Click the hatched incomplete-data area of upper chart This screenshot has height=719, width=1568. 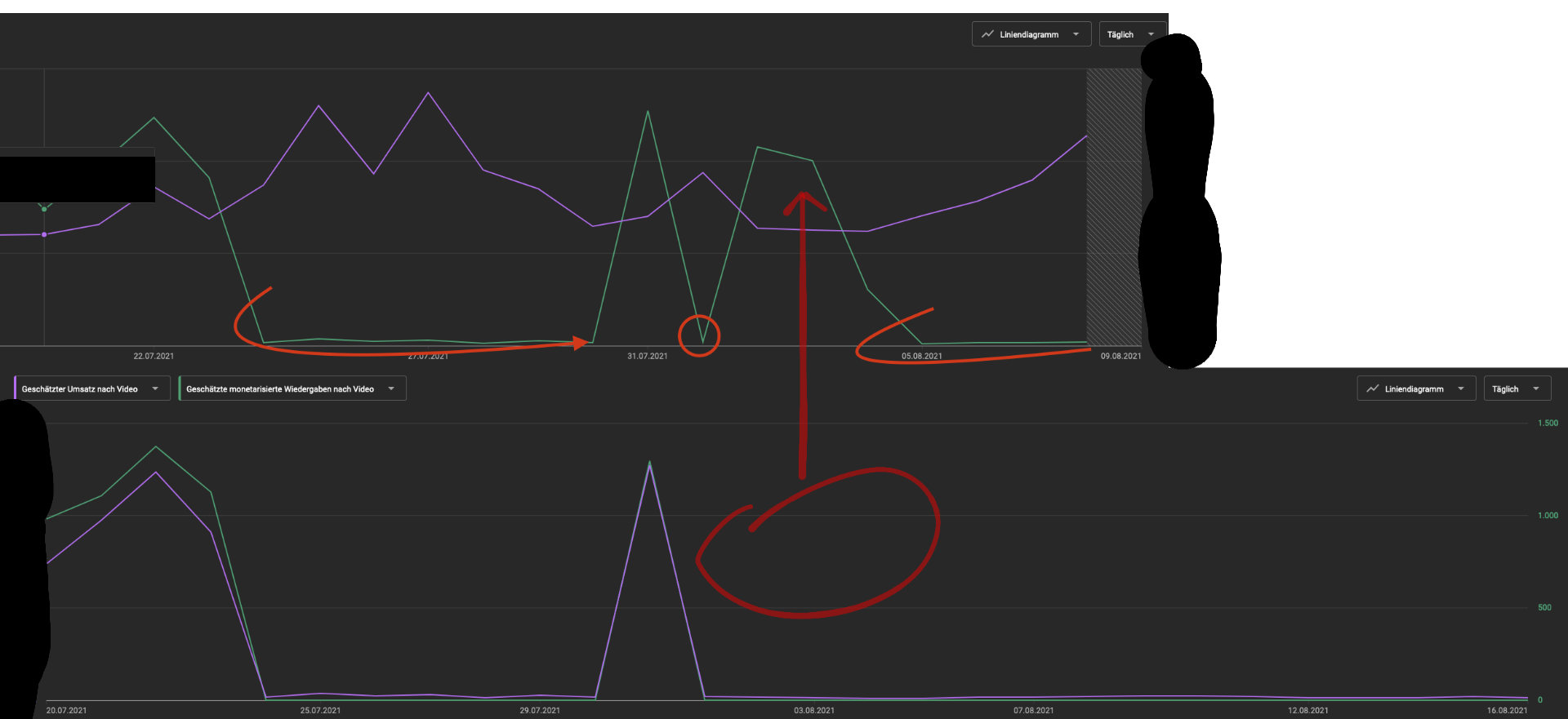(x=1113, y=204)
